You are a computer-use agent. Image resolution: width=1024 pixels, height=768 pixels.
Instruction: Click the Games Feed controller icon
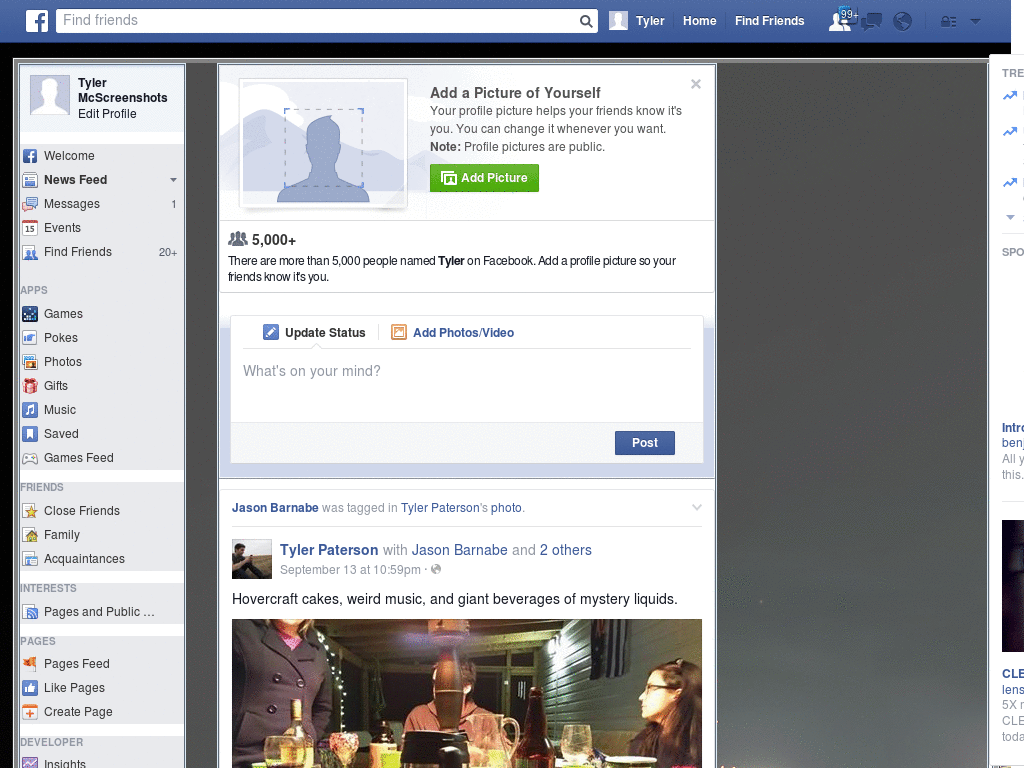(30, 458)
